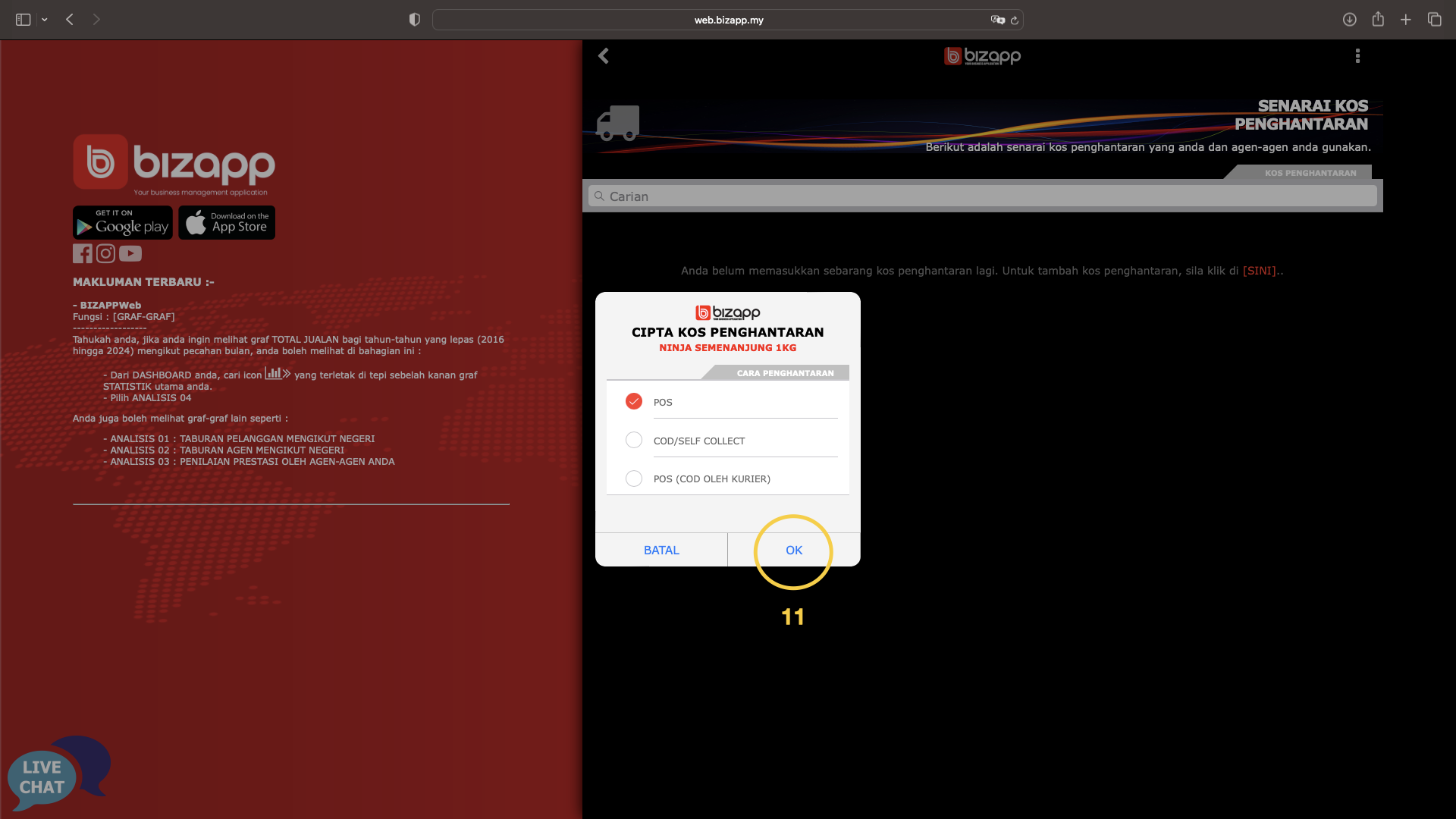The image size is (1456, 819).
Task: Open the LIVE CHAT bubble
Action: (x=58, y=773)
